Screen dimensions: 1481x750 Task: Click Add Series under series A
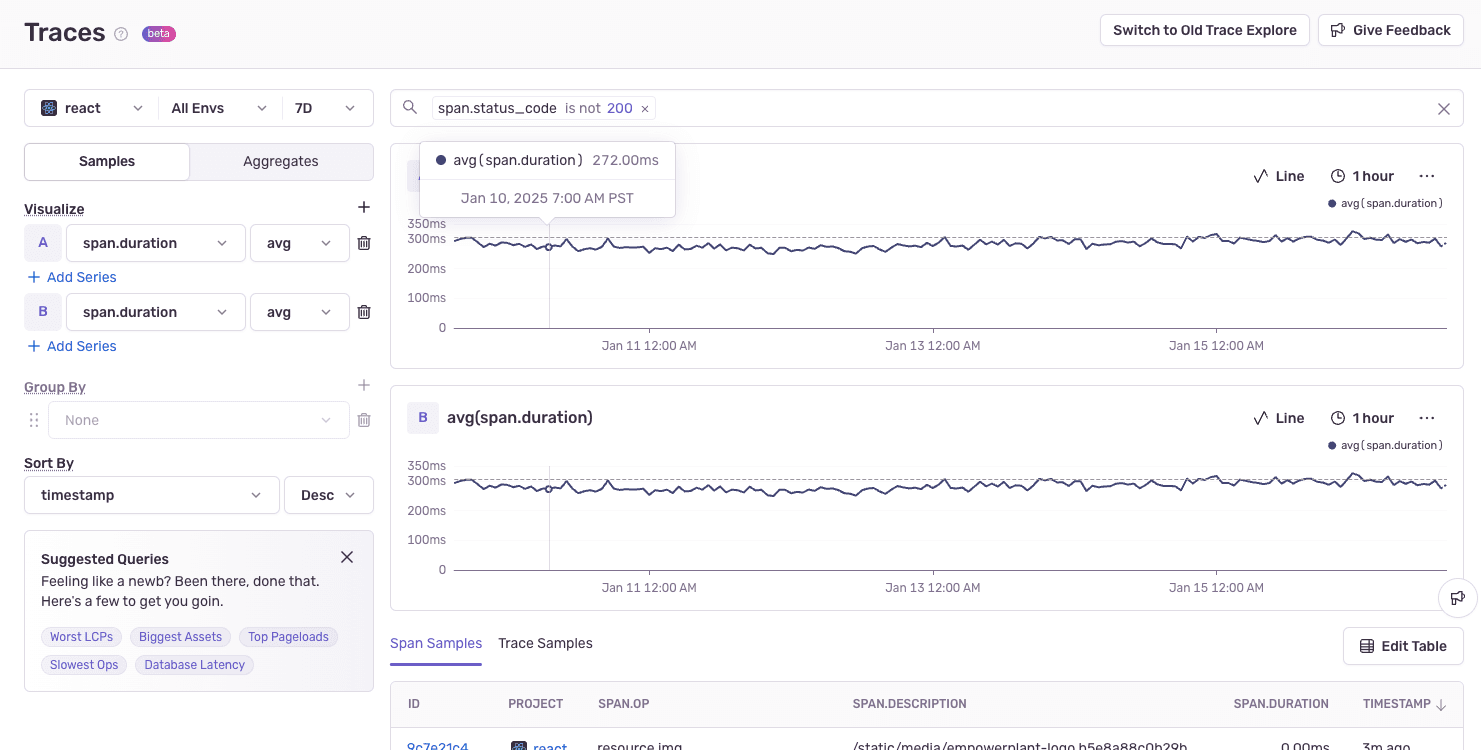[x=71, y=276]
